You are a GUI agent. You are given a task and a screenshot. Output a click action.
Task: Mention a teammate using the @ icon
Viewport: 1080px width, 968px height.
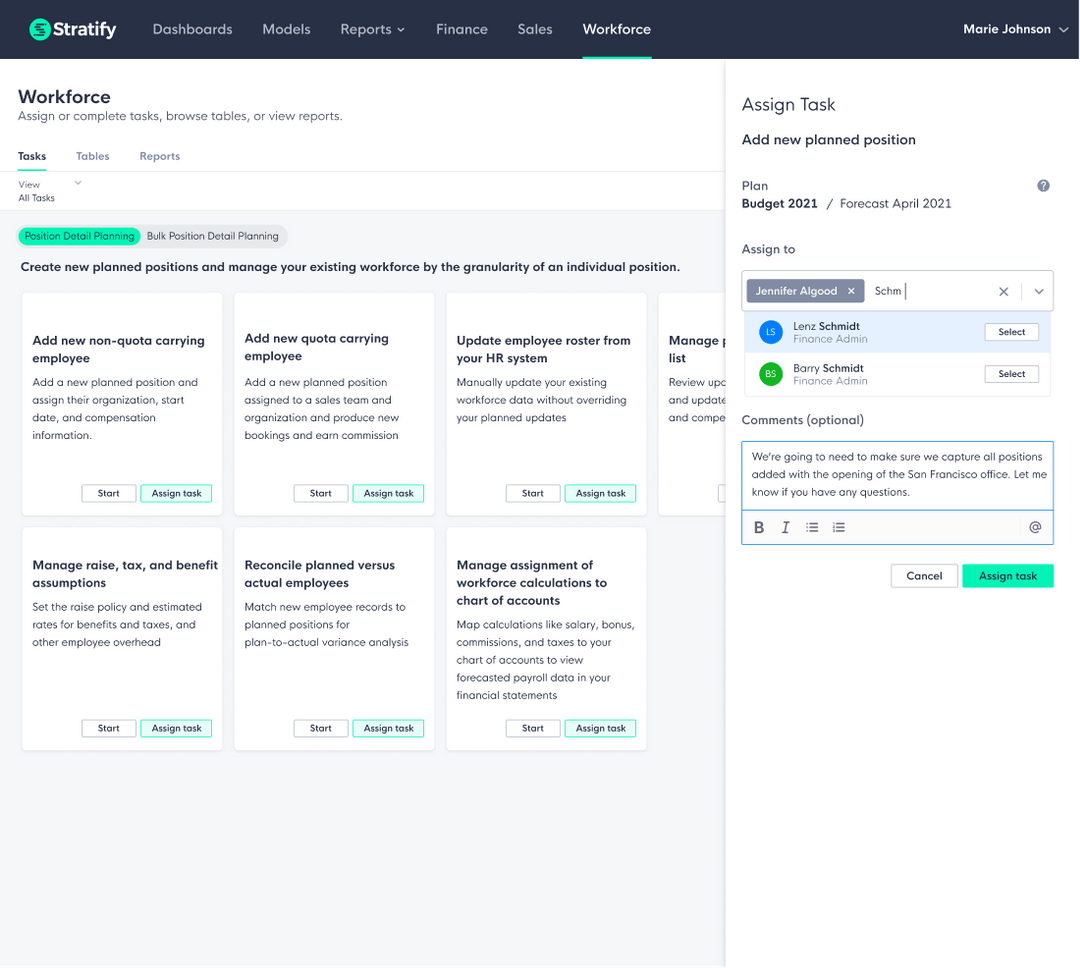point(1035,526)
